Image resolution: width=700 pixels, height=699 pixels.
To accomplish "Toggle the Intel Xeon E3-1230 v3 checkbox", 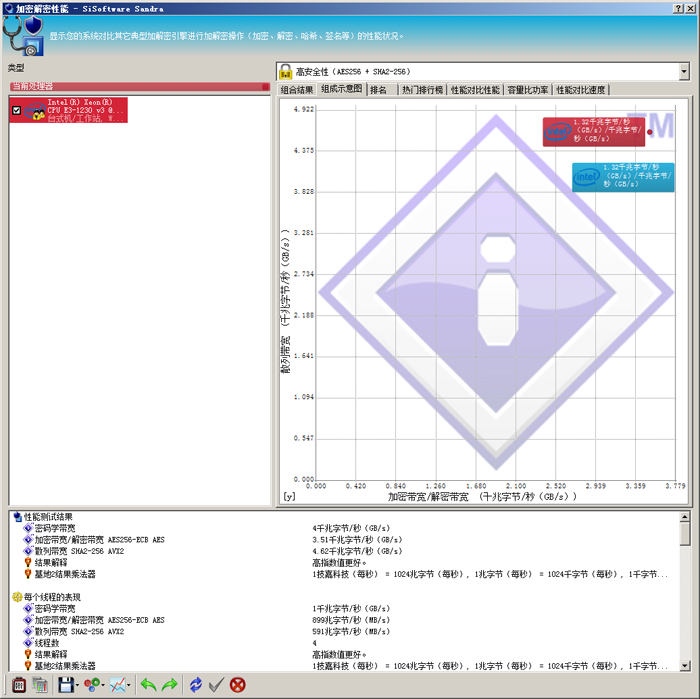I will (x=17, y=110).
